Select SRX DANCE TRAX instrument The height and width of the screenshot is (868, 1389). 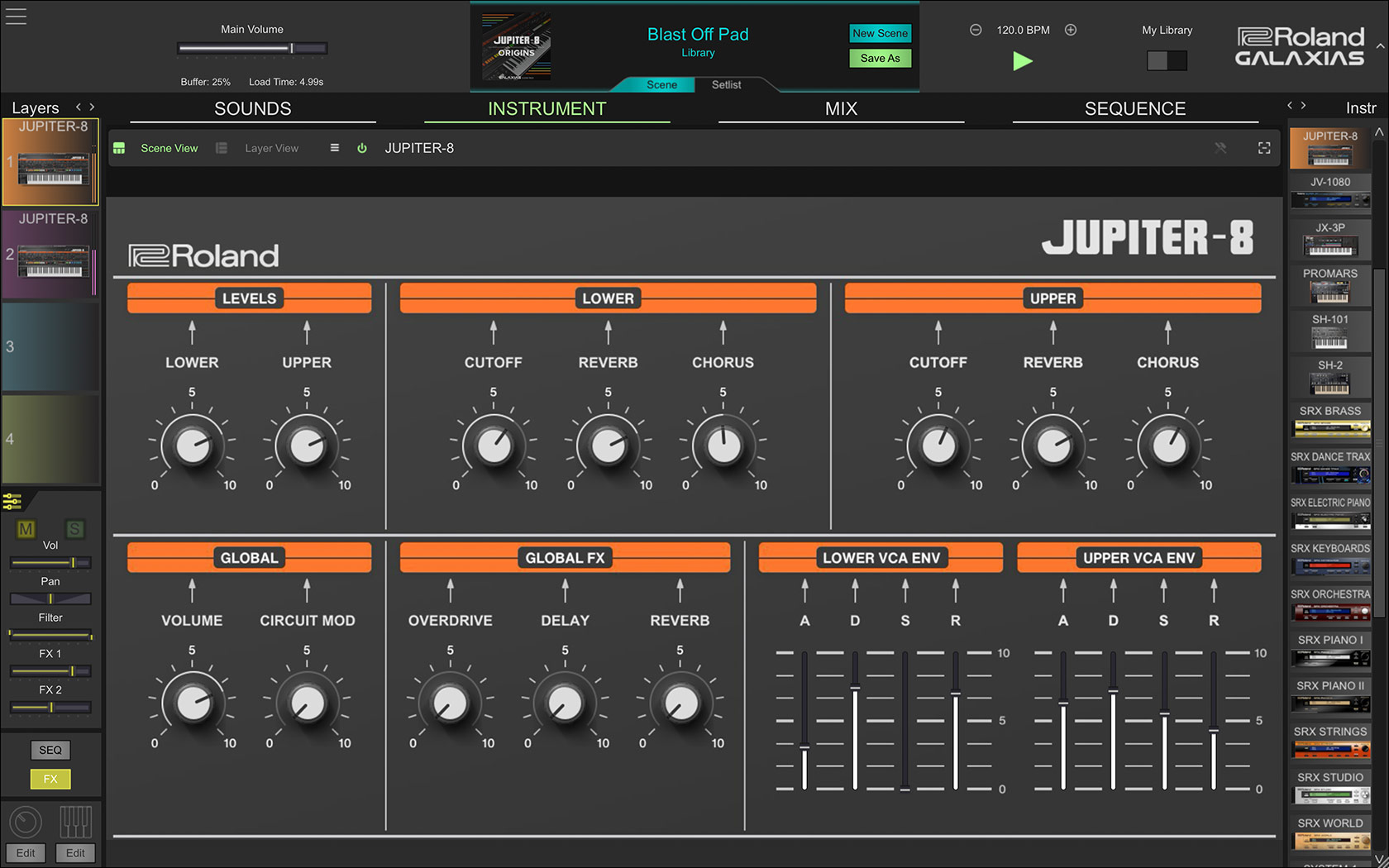pyautogui.click(x=1329, y=468)
